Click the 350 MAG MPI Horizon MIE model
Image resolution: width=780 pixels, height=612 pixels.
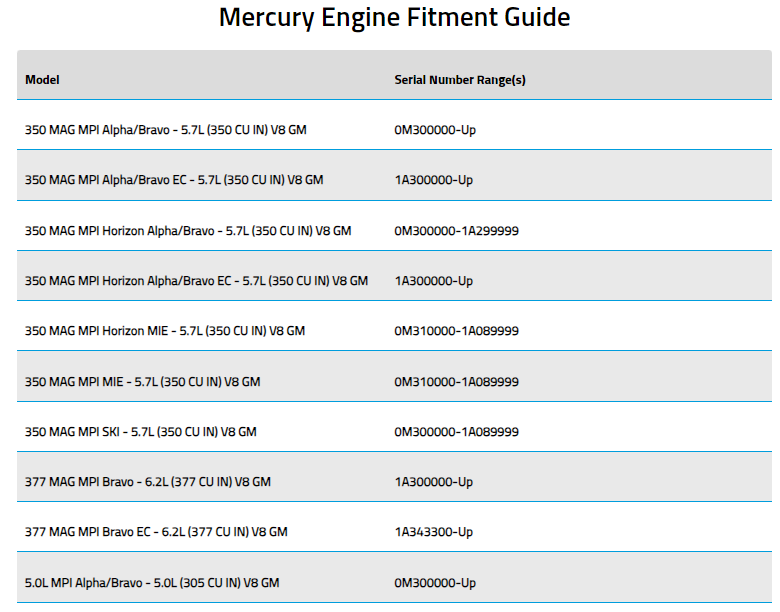tap(165, 331)
